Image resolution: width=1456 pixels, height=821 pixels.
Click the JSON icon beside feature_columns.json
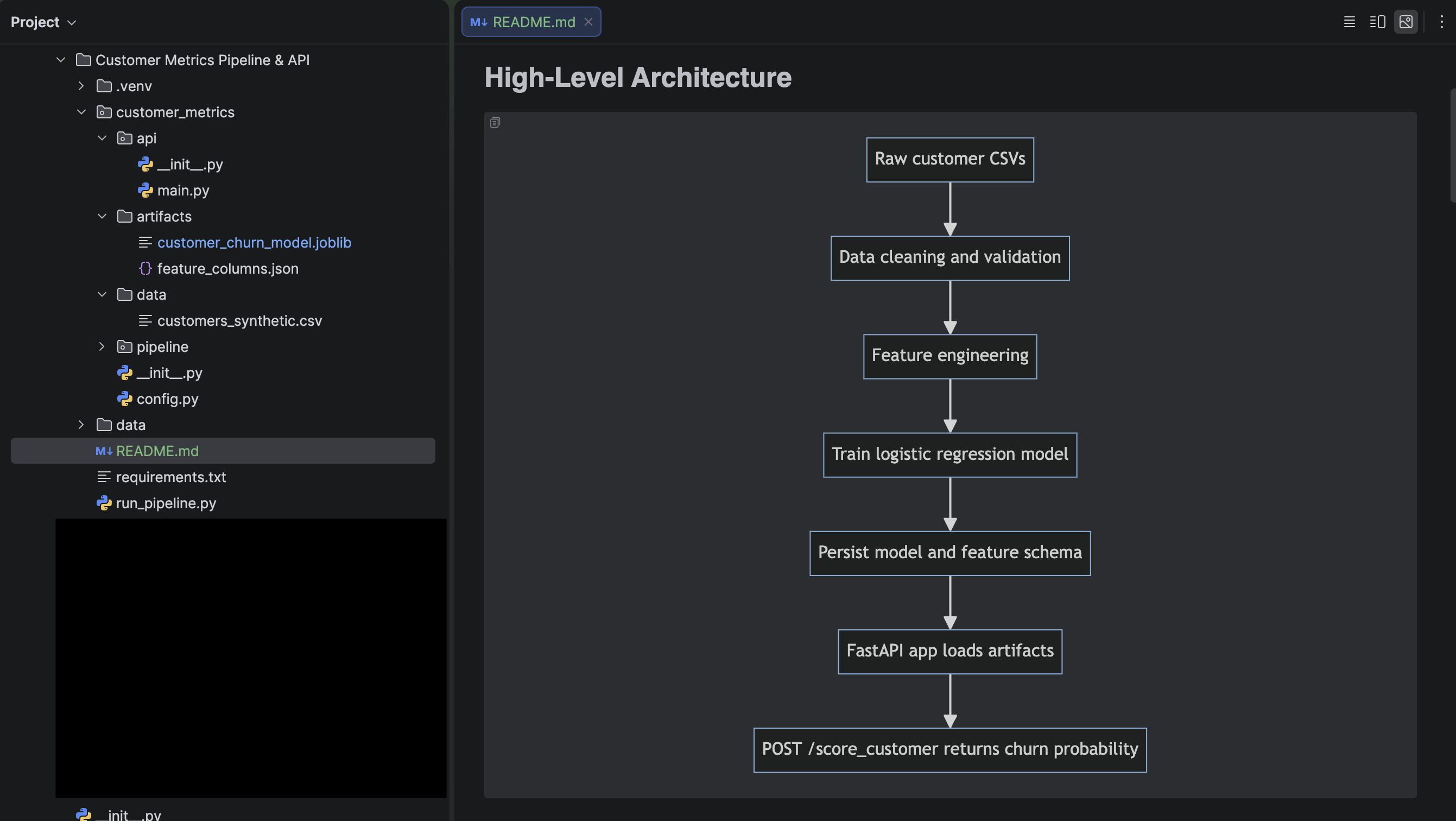146,269
